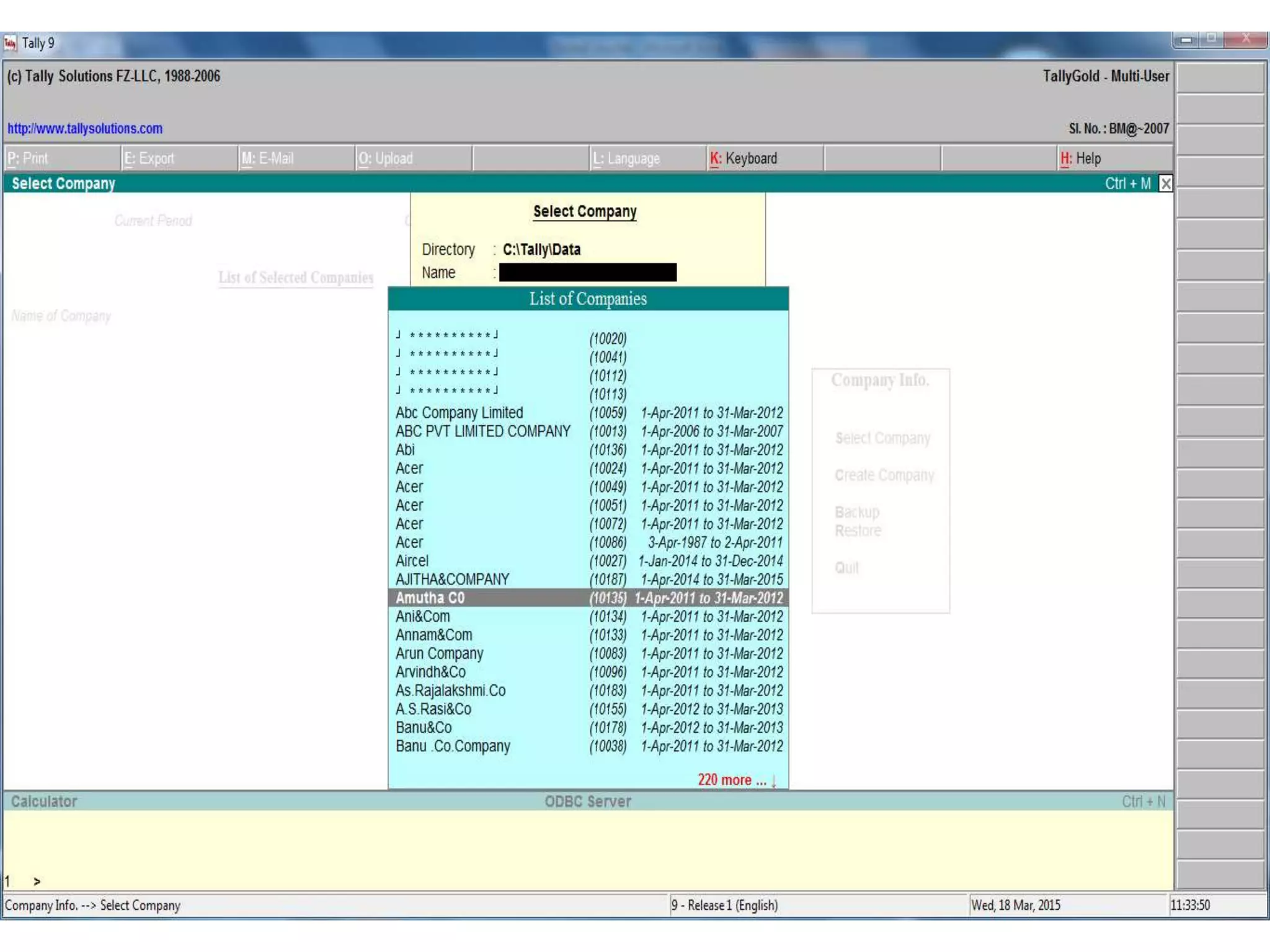Open the K: Keyboard menu button
Viewport: 1270px width, 952px height.
click(744, 159)
